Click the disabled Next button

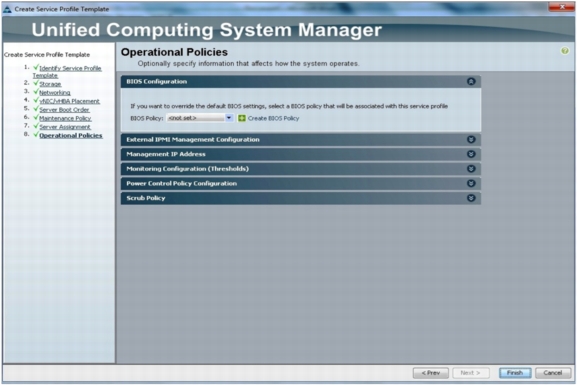470,373
